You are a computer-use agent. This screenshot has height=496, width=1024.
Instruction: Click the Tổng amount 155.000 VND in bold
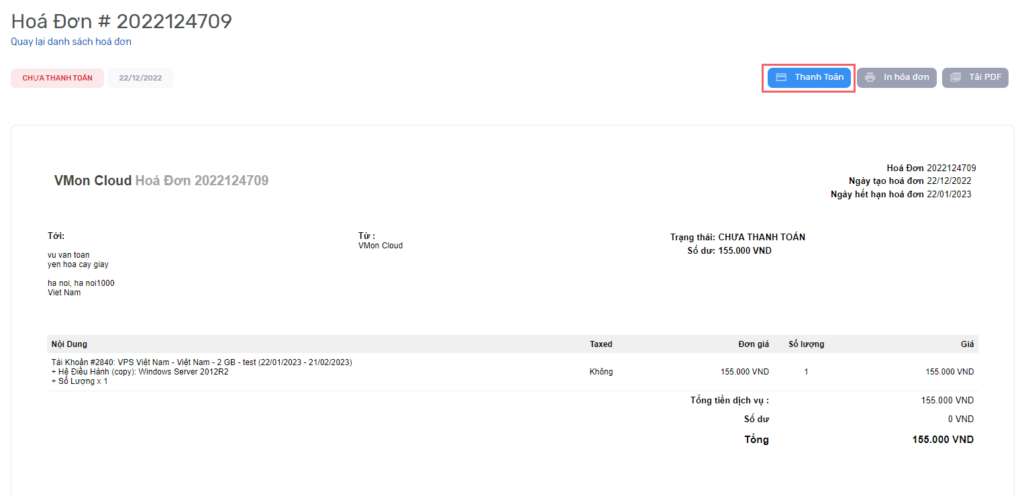pyautogui.click(x=943, y=439)
